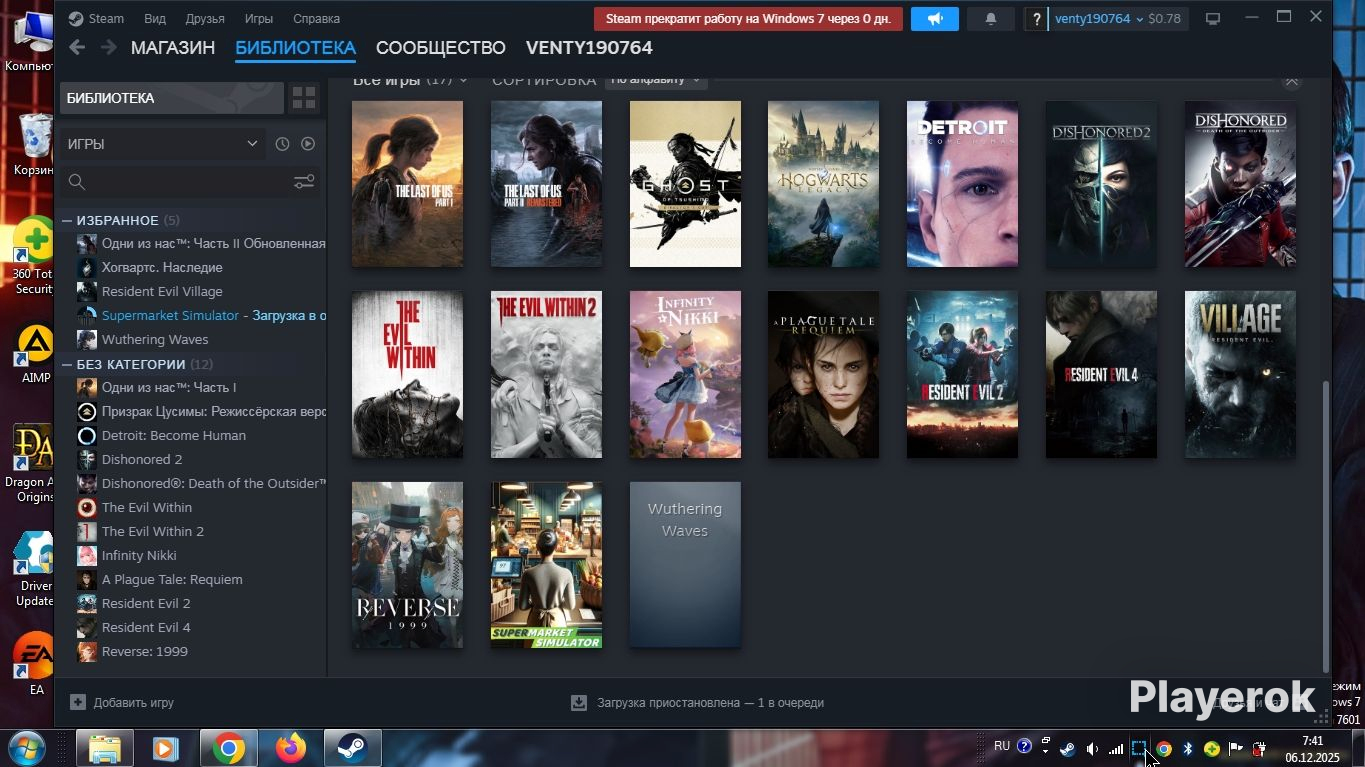Click the Windows 7 support warning banner
Viewport: 1365px width, 767px height.
click(748, 19)
